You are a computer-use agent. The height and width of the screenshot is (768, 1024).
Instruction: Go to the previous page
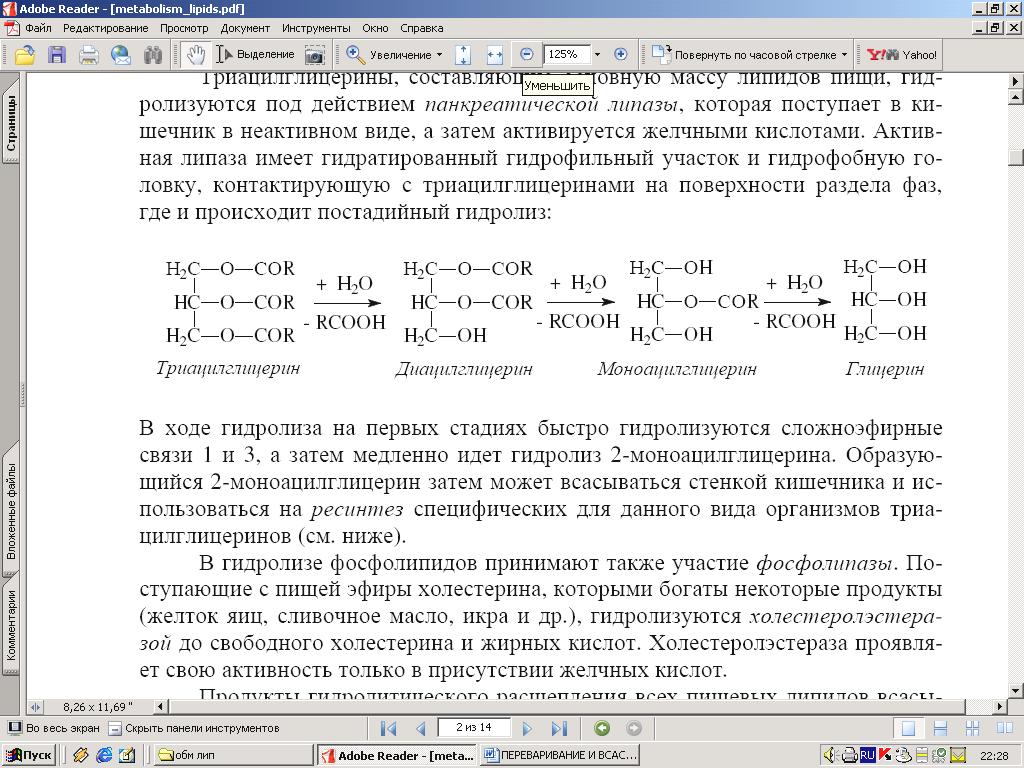pos(421,728)
